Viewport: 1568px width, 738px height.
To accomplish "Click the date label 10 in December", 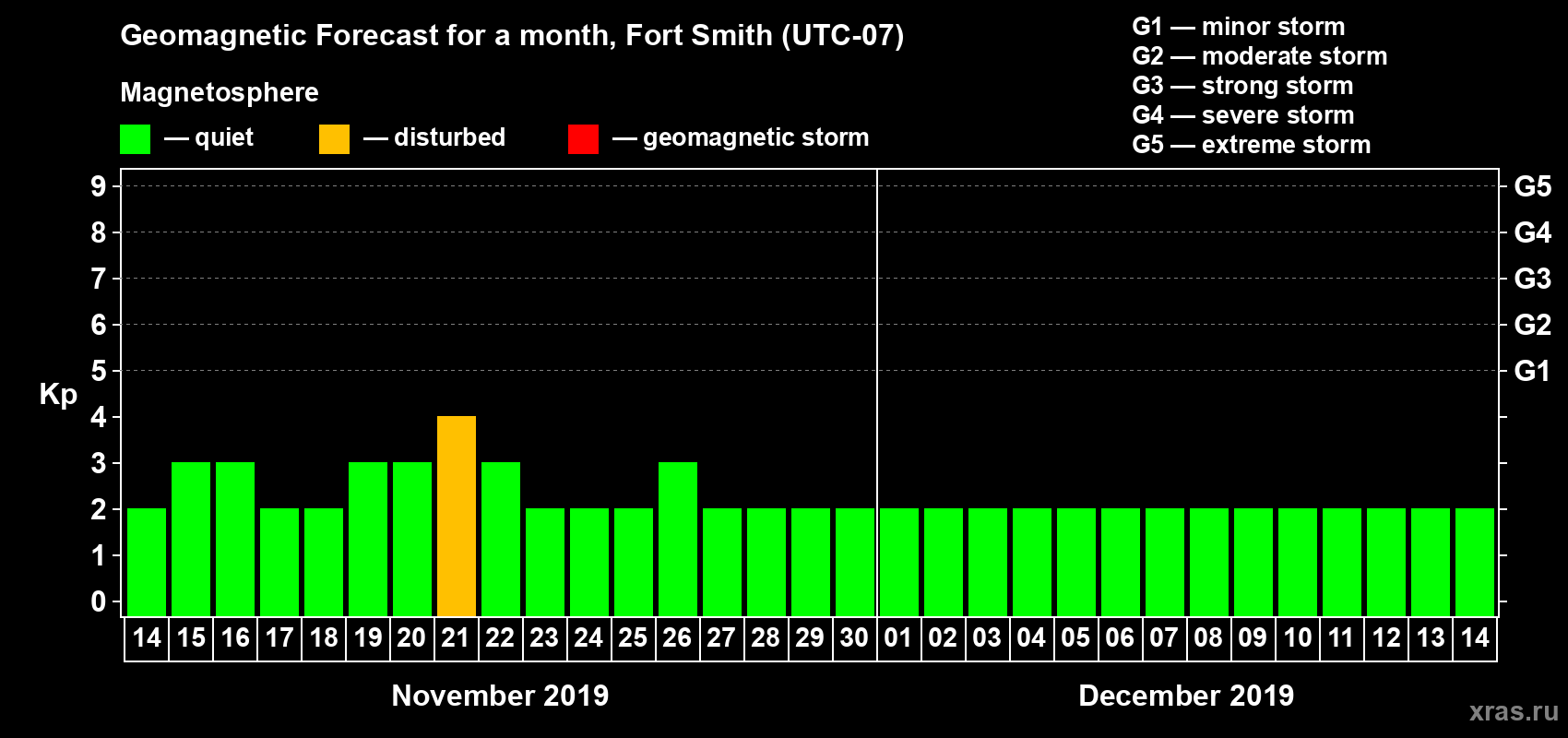I will click(1298, 638).
